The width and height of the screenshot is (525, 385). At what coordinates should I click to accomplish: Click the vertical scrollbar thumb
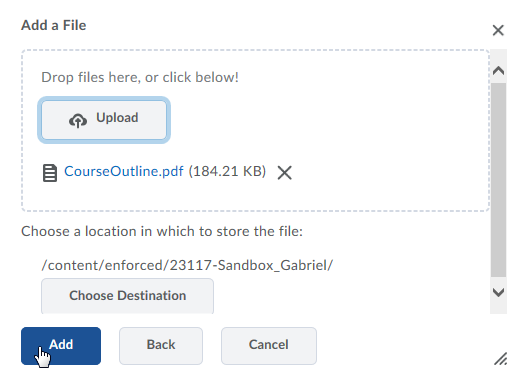point(499,180)
